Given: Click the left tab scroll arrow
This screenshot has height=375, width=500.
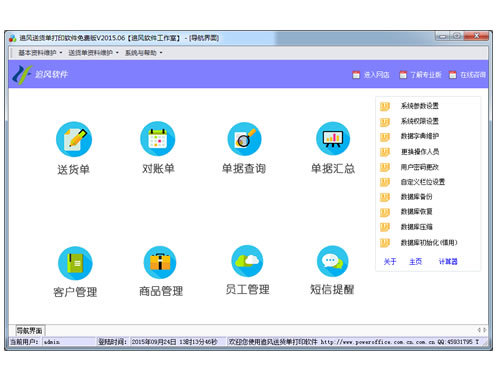Looking at the screenshot, I should pyautogui.click(x=479, y=330).
